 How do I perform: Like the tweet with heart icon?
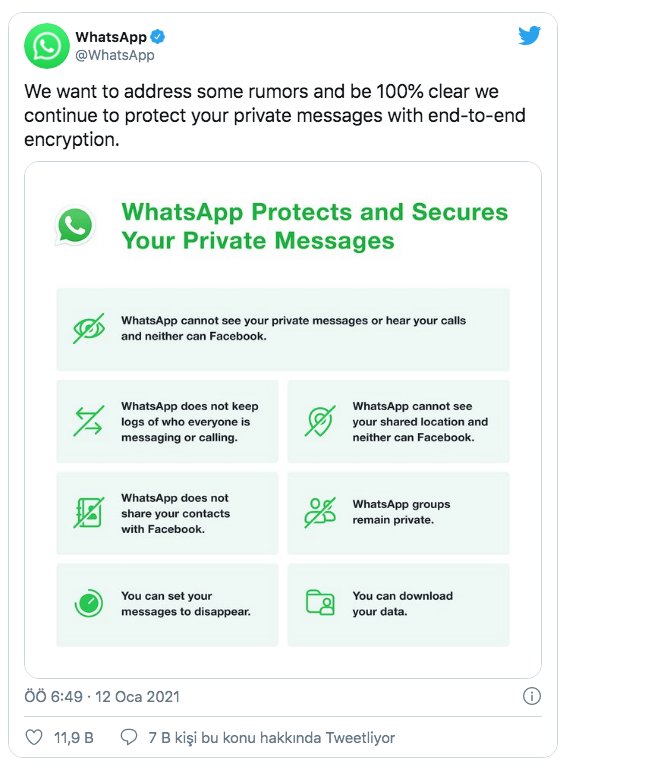coord(34,737)
